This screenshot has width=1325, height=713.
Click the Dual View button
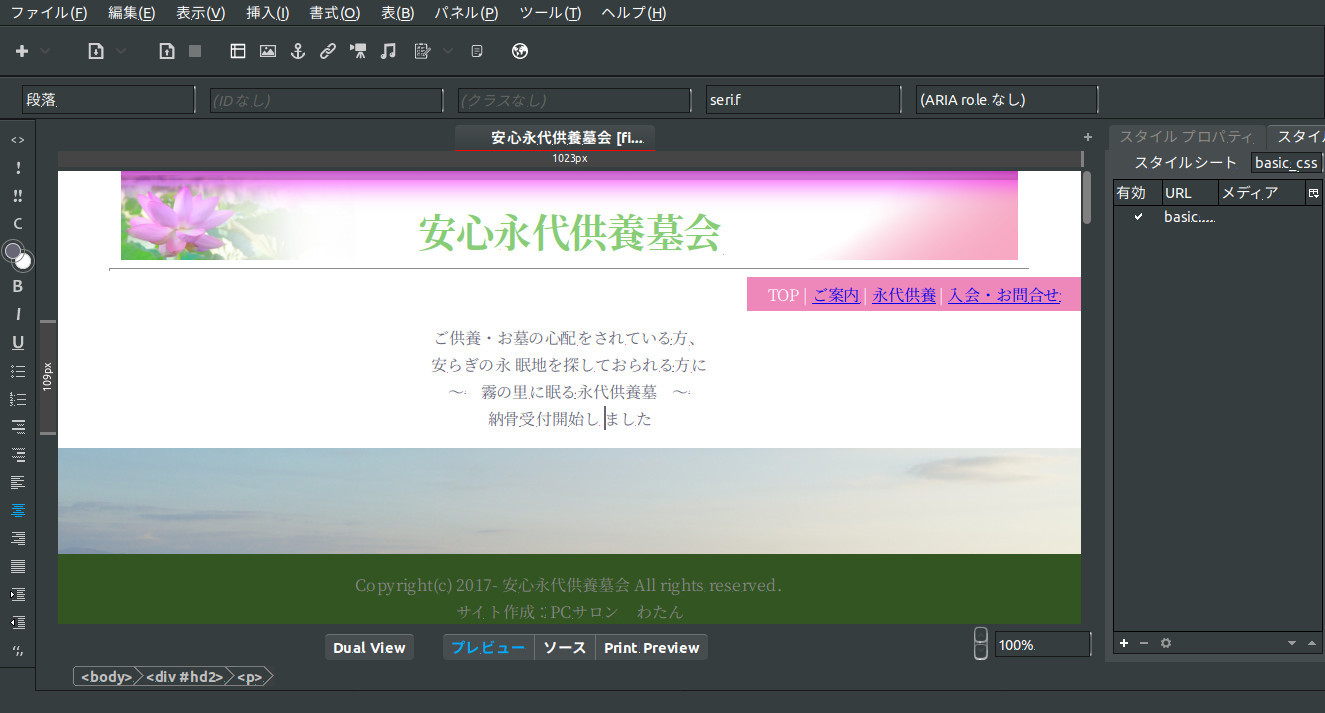(369, 648)
